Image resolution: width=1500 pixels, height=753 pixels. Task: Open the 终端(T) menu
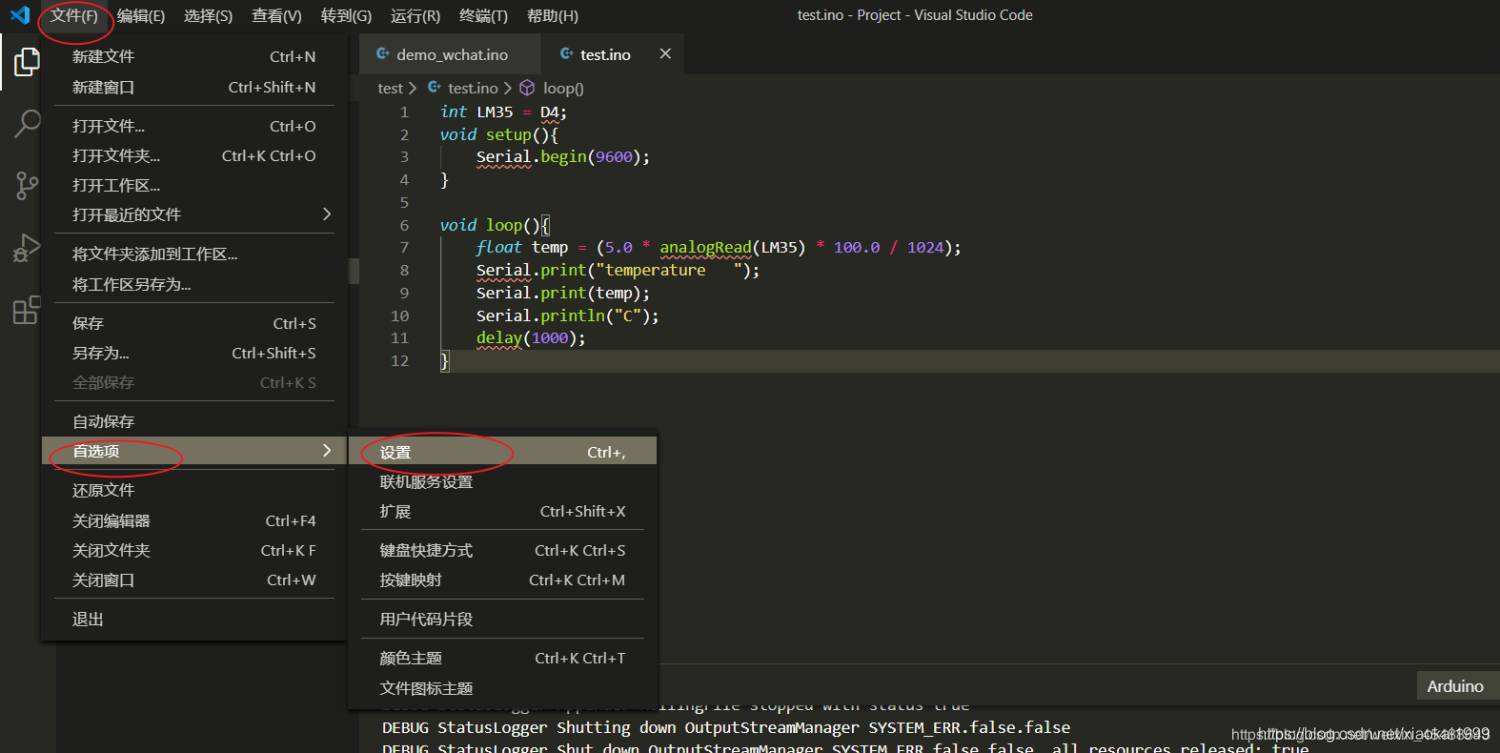point(483,16)
